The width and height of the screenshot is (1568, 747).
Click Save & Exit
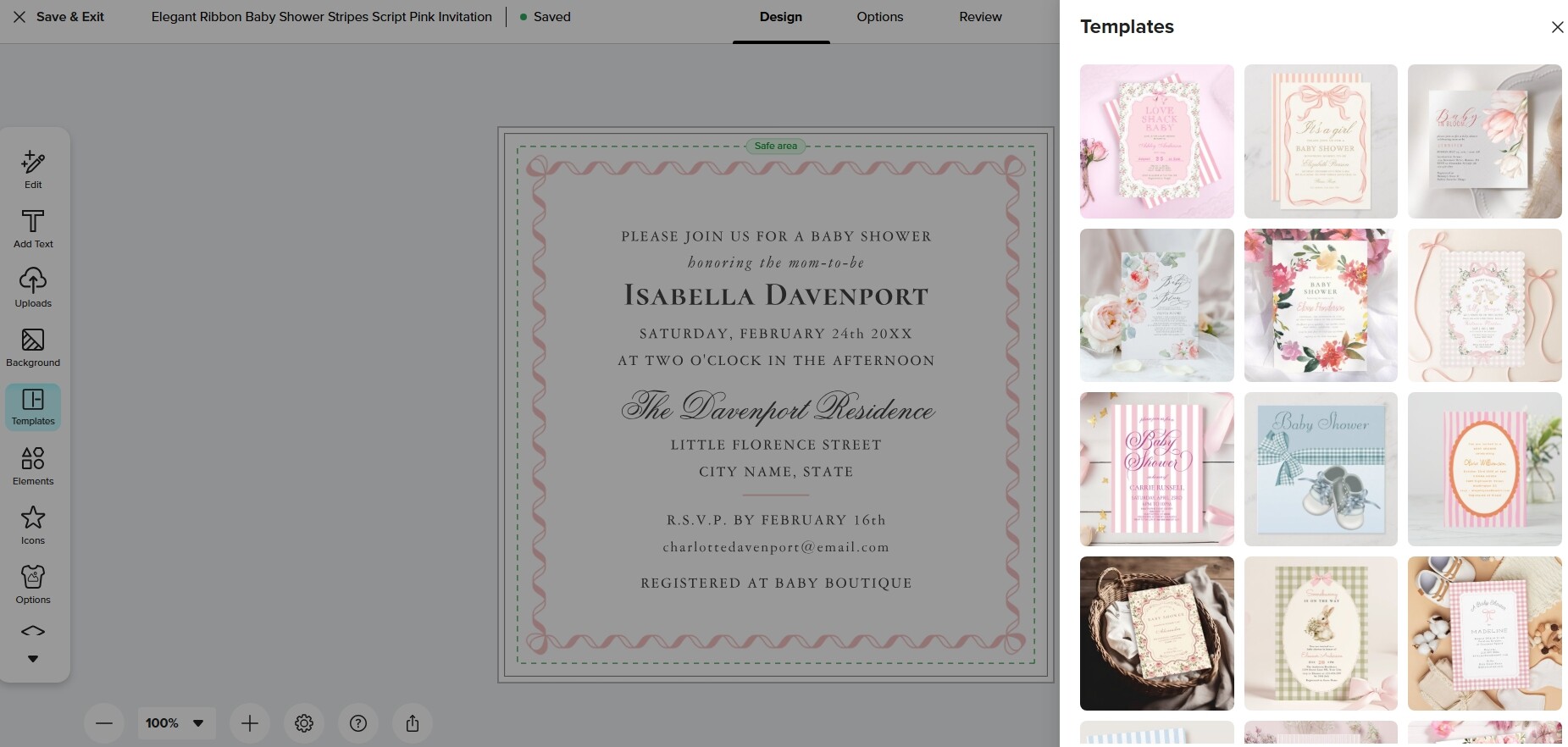click(x=59, y=17)
